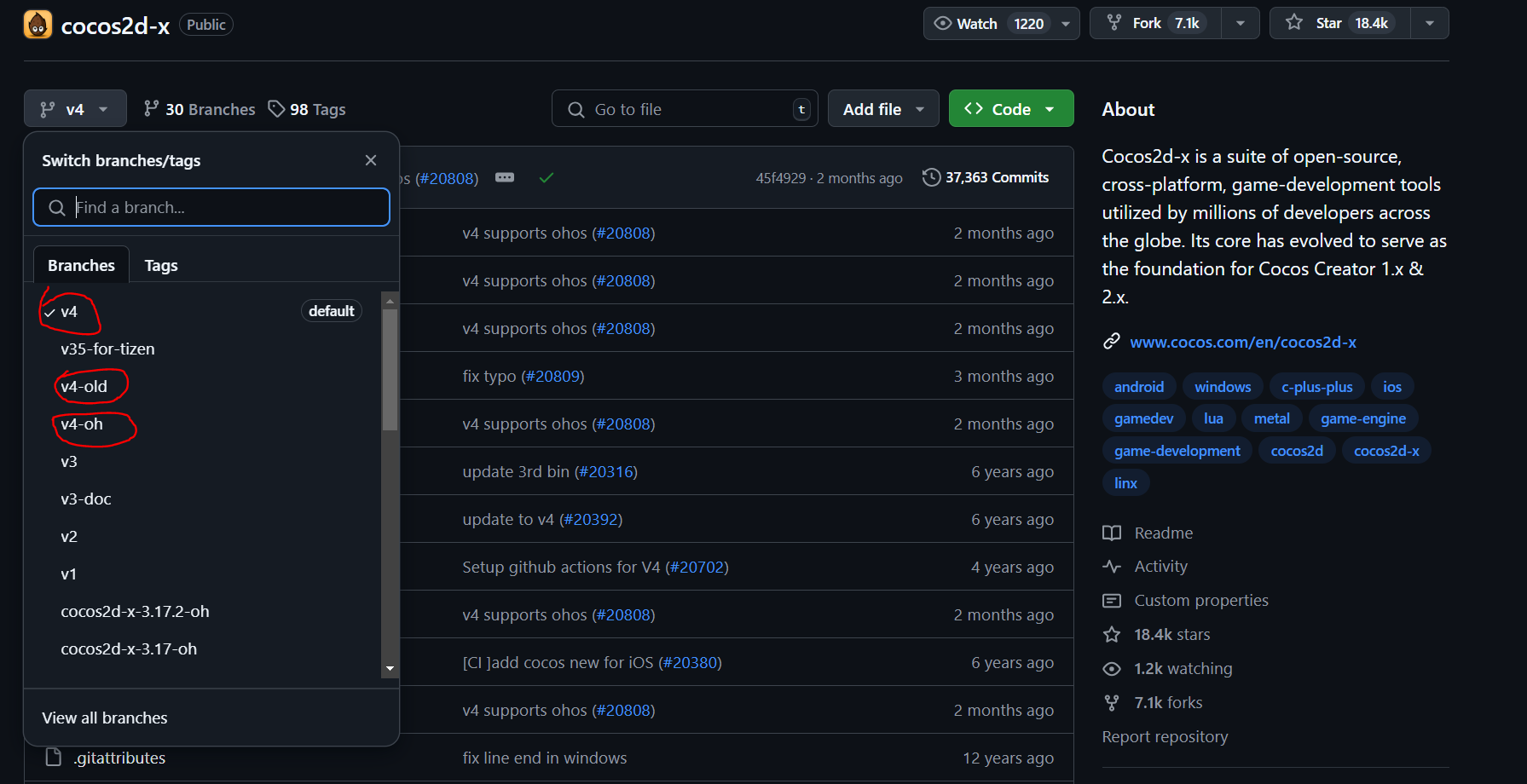
Task: Click the windows topic tag
Action: (x=1223, y=387)
